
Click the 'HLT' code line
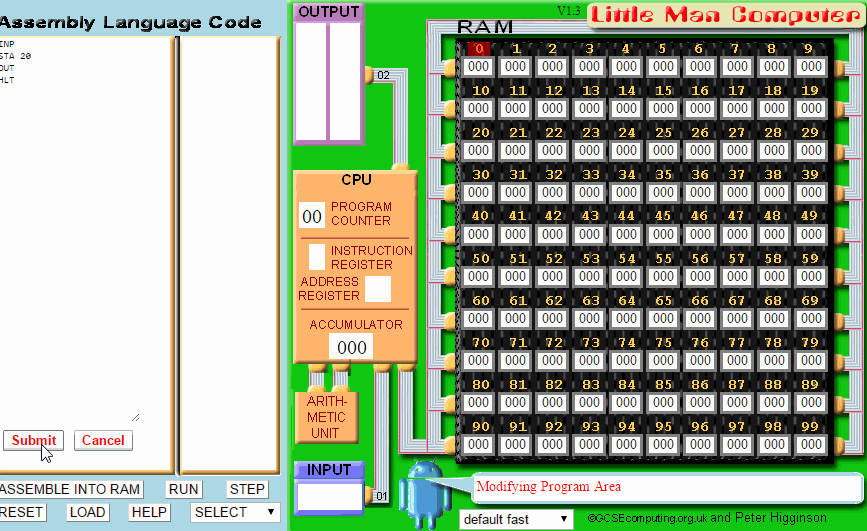(7, 80)
